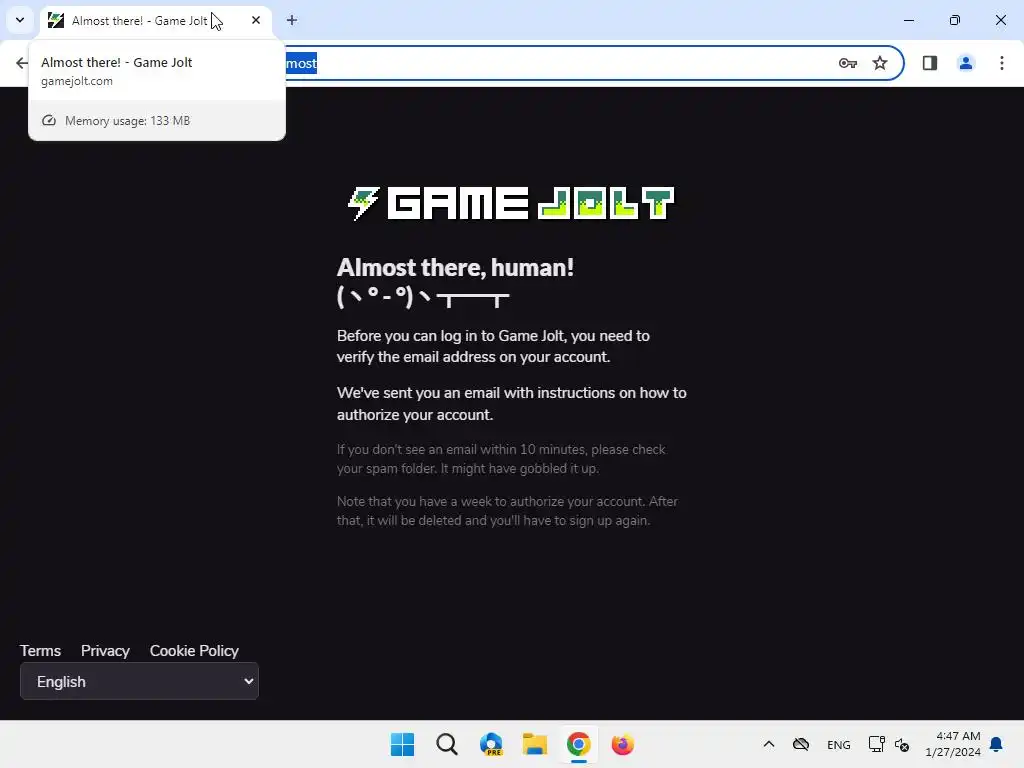Open the Cookie Policy link
Image resolution: width=1024 pixels, height=768 pixels.
194,651
